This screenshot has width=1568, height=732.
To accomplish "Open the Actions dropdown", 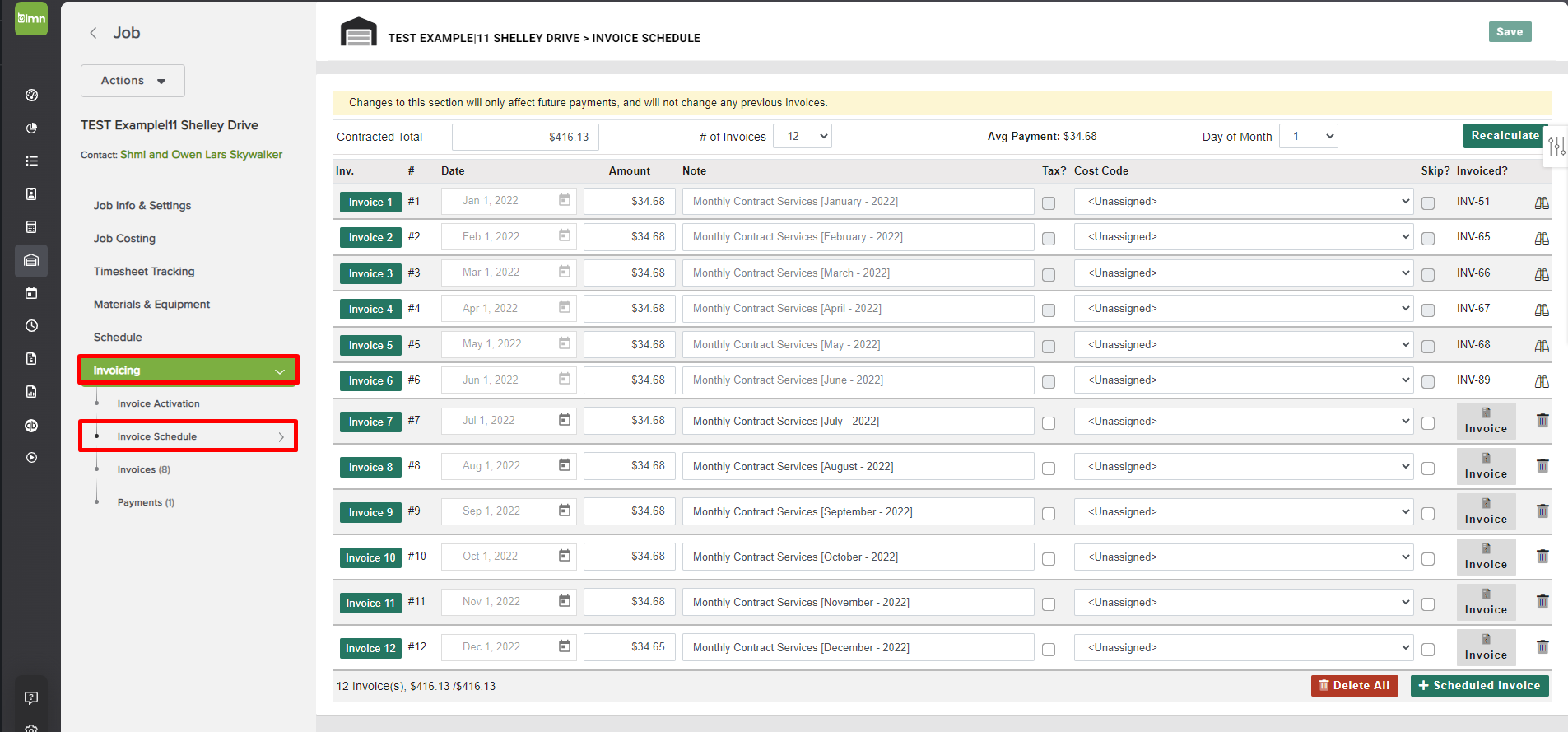I will 133,81.
